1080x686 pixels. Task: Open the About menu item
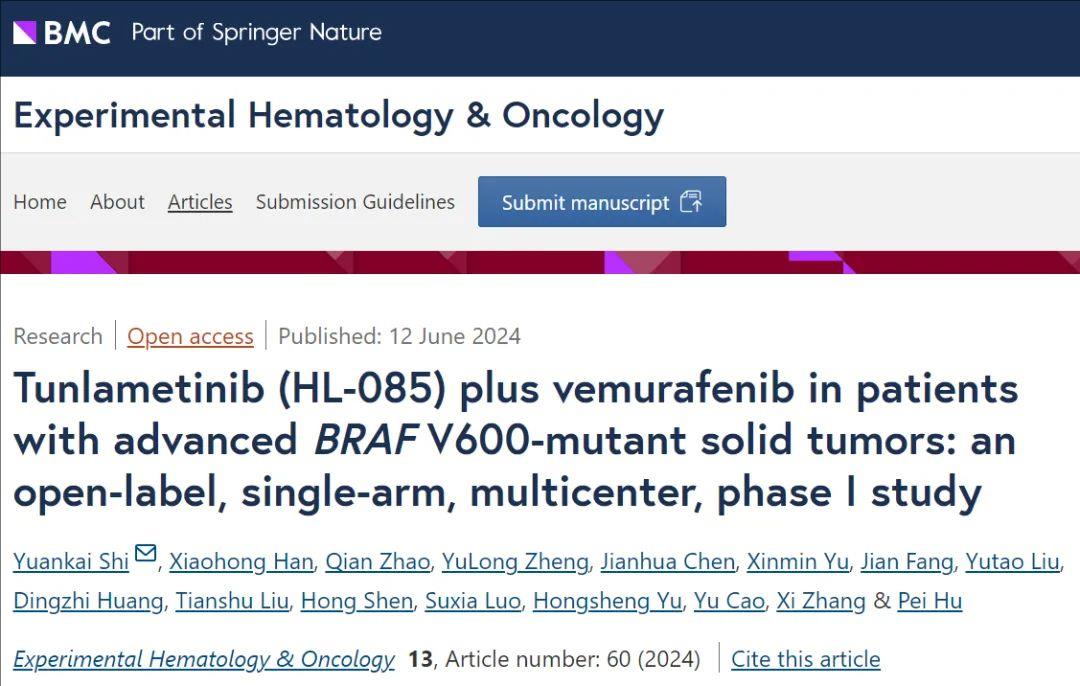point(117,202)
